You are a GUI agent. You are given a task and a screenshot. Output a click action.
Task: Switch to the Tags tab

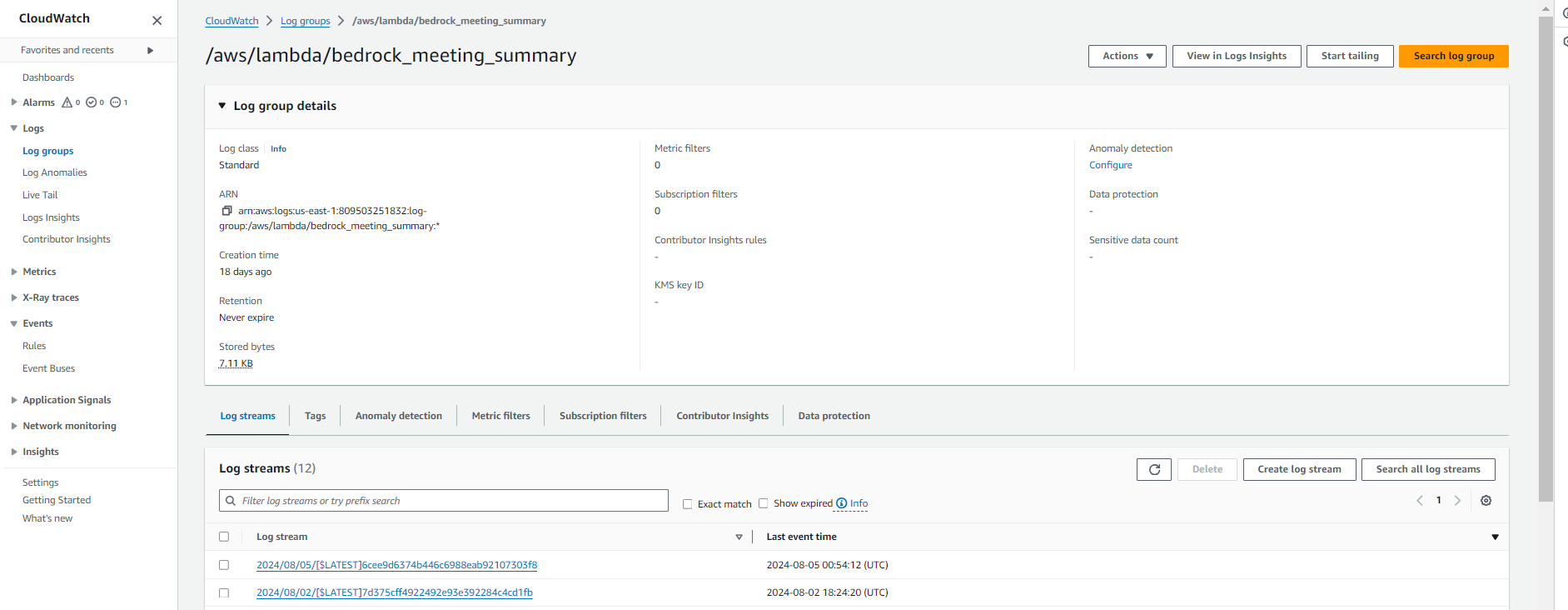[x=315, y=416]
